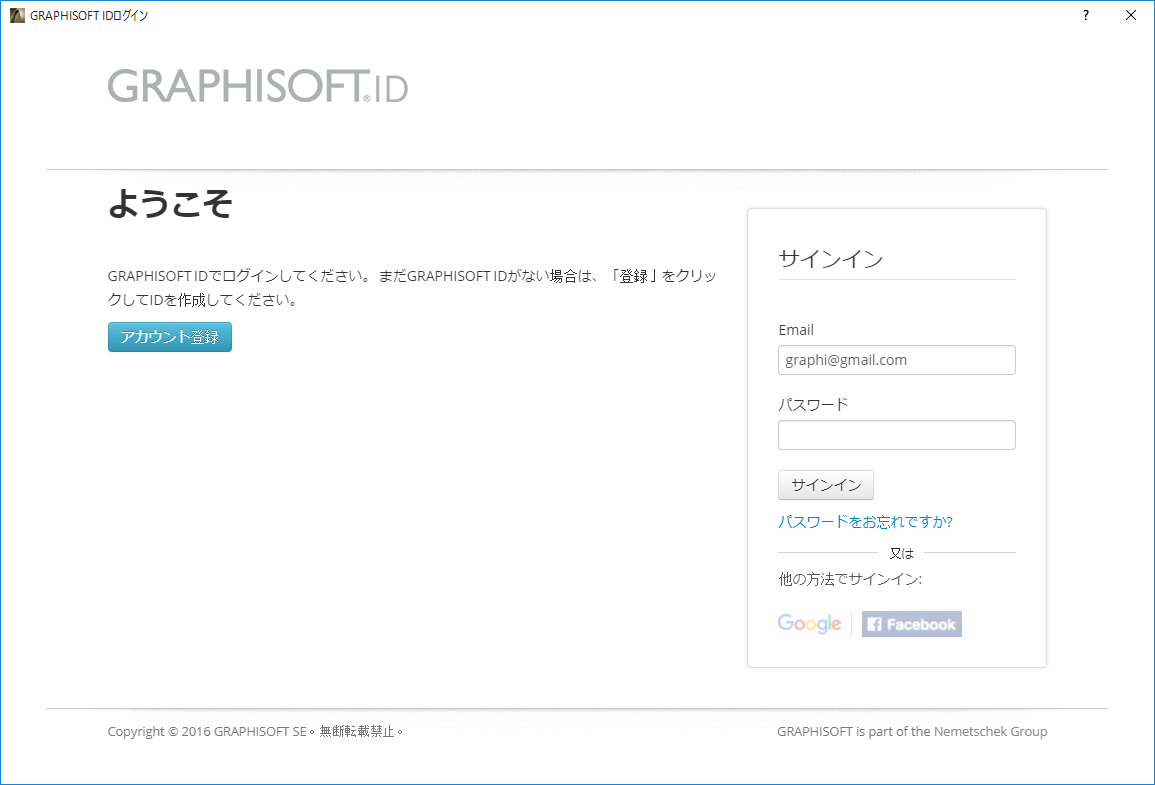The height and width of the screenshot is (785, 1155).
Task: Focus the パスワード input field
Action: click(x=896, y=435)
